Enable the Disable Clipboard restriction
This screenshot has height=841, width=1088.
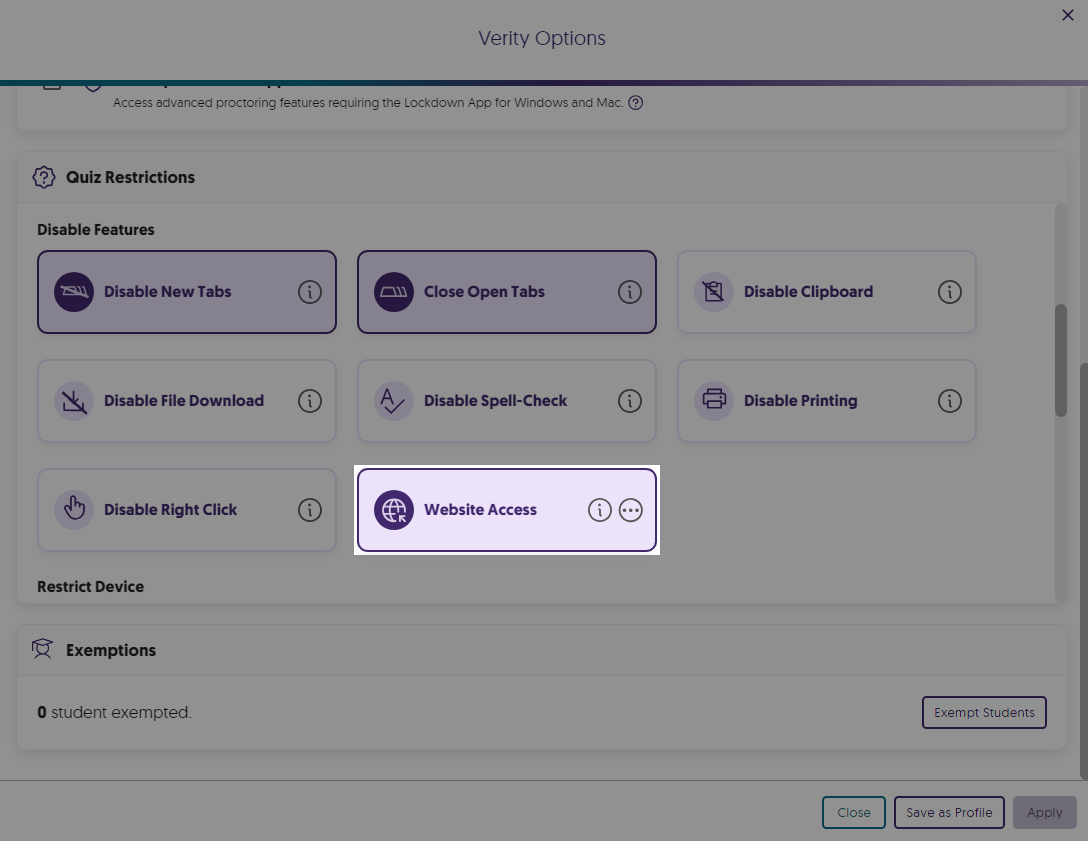click(808, 292)
